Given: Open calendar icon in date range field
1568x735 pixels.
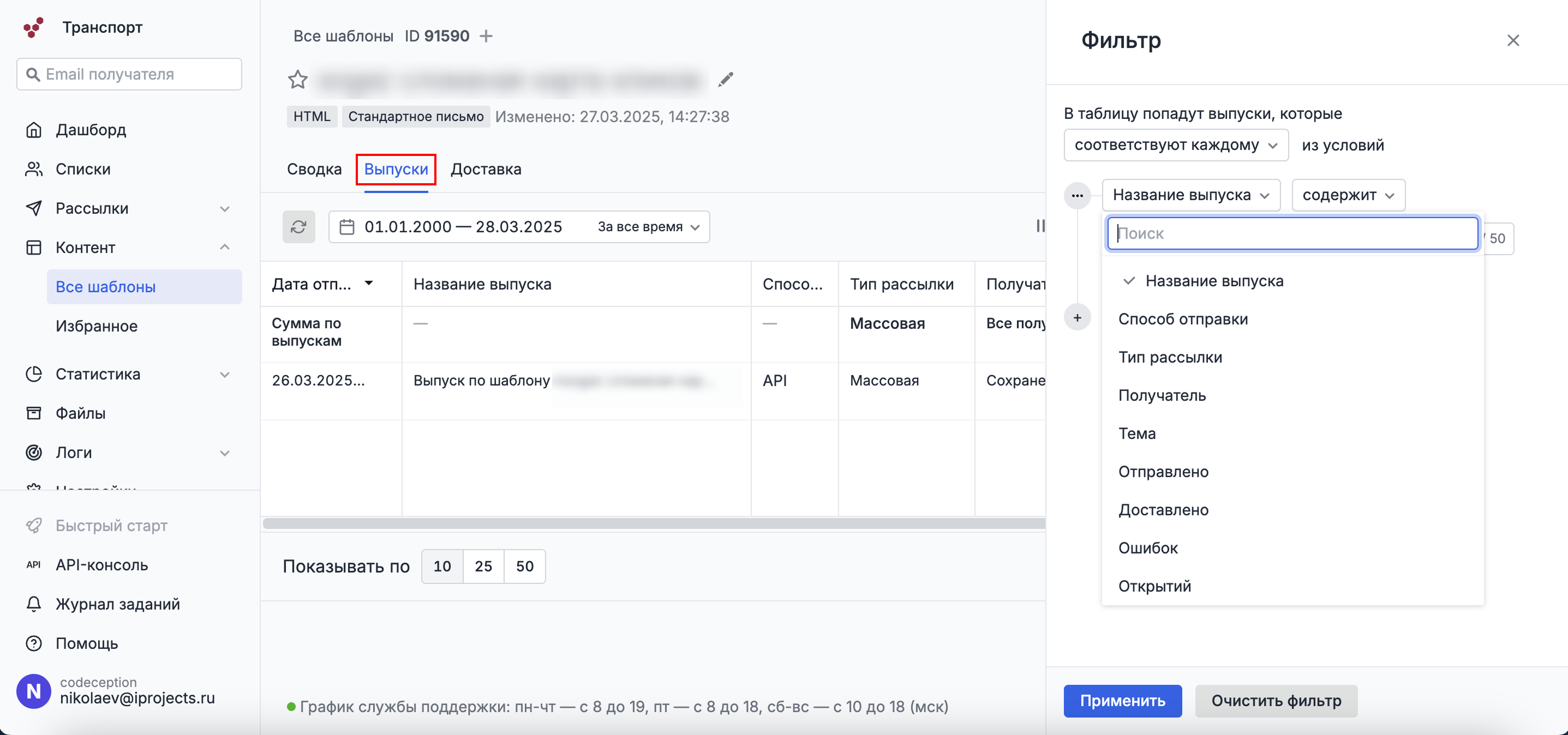Looking at the screenshot, I should click(347, 227).
